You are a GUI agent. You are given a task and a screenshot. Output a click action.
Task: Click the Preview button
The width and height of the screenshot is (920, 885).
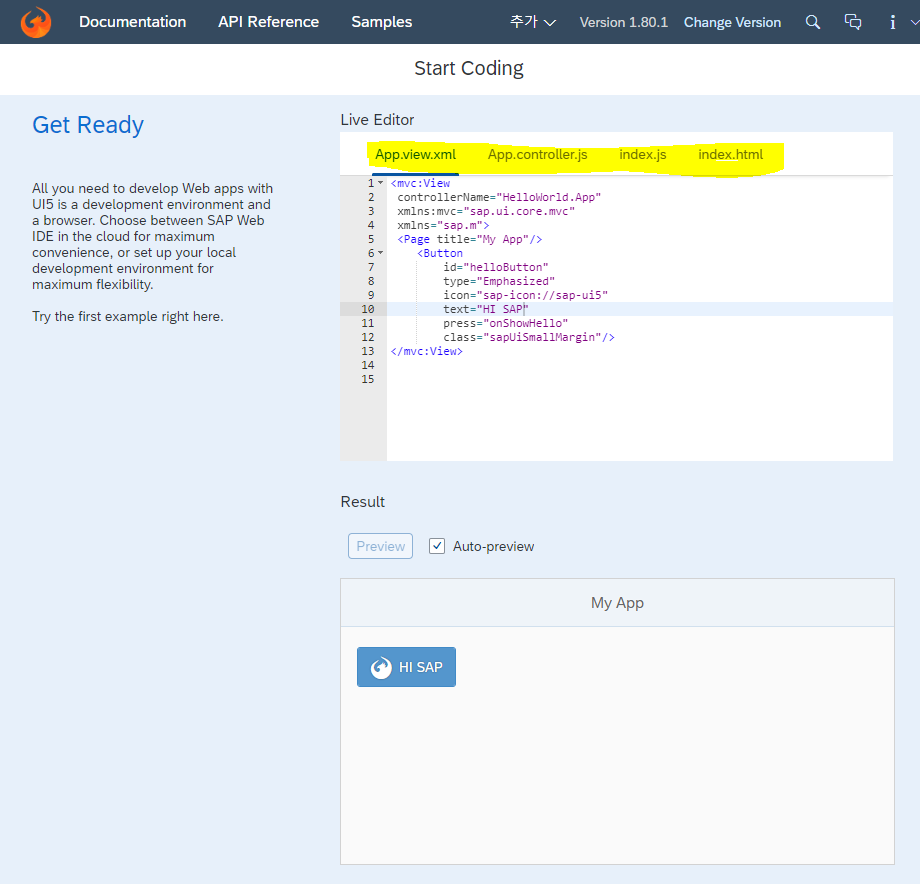point(380,546)
